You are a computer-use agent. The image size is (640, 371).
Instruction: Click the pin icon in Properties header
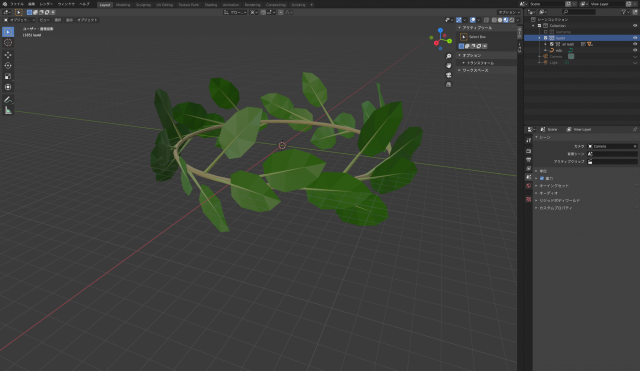635,129
